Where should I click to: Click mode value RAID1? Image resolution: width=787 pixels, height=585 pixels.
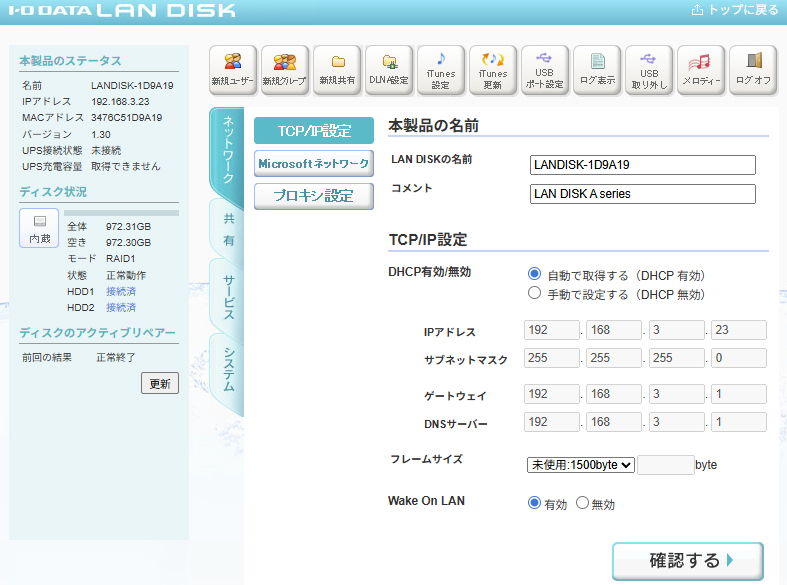(x=120, y=258)
